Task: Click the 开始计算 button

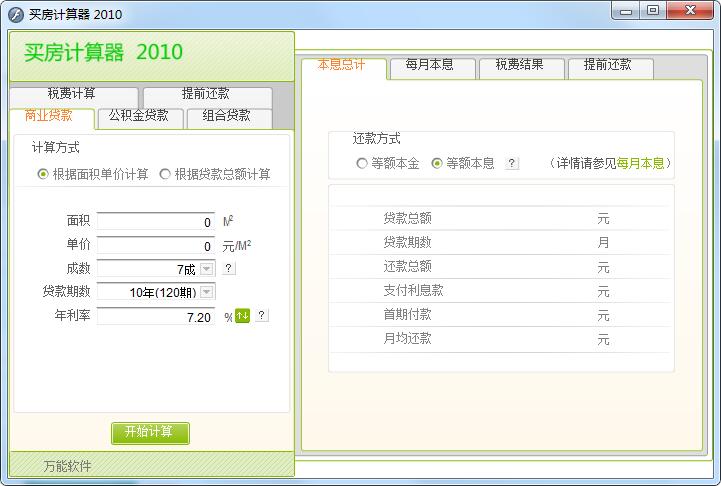Action: tap(150, 433)
